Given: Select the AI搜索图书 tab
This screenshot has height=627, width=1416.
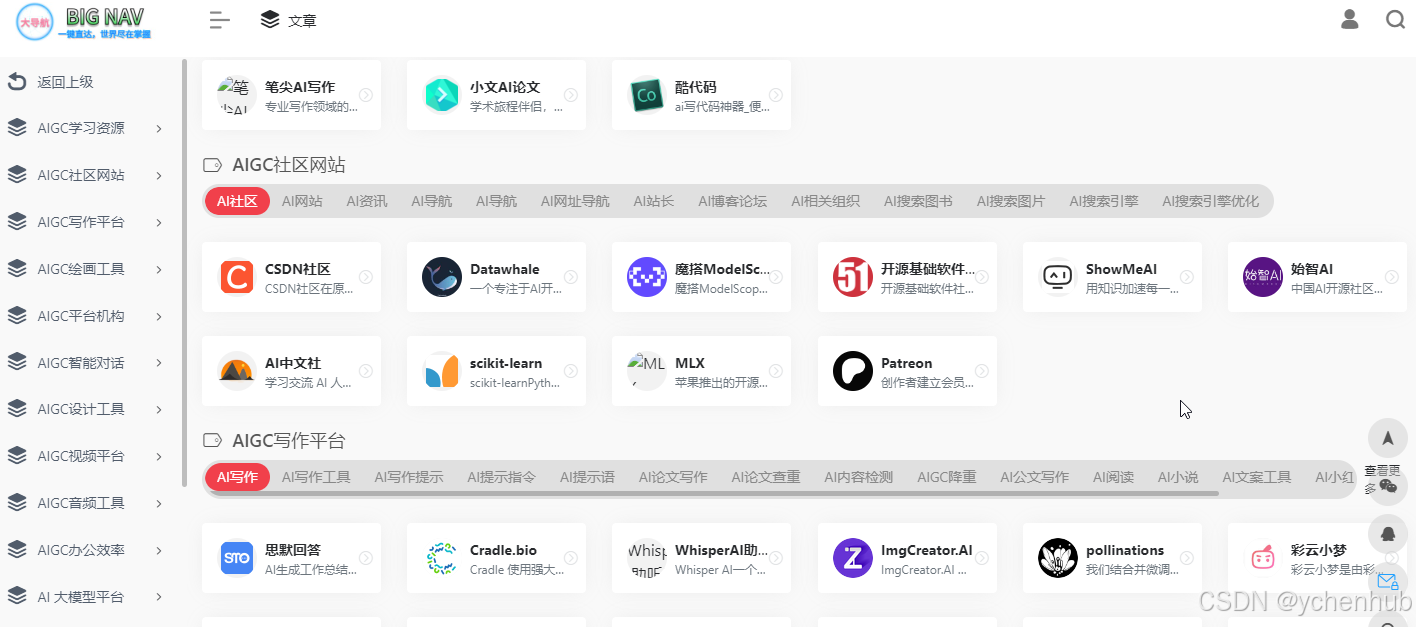Looking at the screenshot, I should [918, 201].
